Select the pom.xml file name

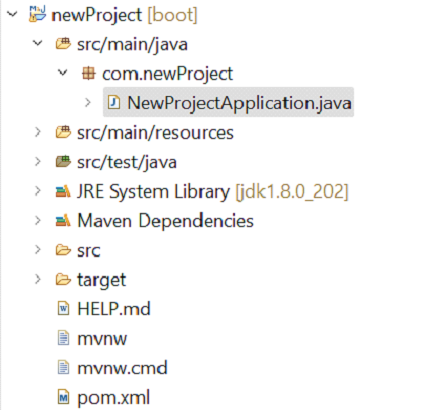113,398
